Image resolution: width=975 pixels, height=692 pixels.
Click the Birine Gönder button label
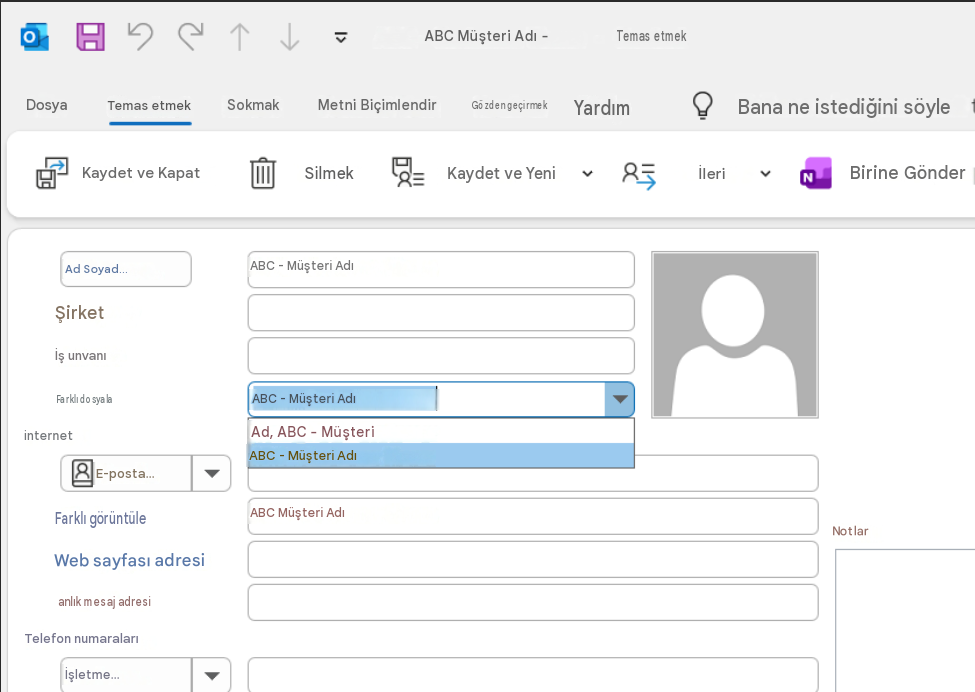point(907,172)
